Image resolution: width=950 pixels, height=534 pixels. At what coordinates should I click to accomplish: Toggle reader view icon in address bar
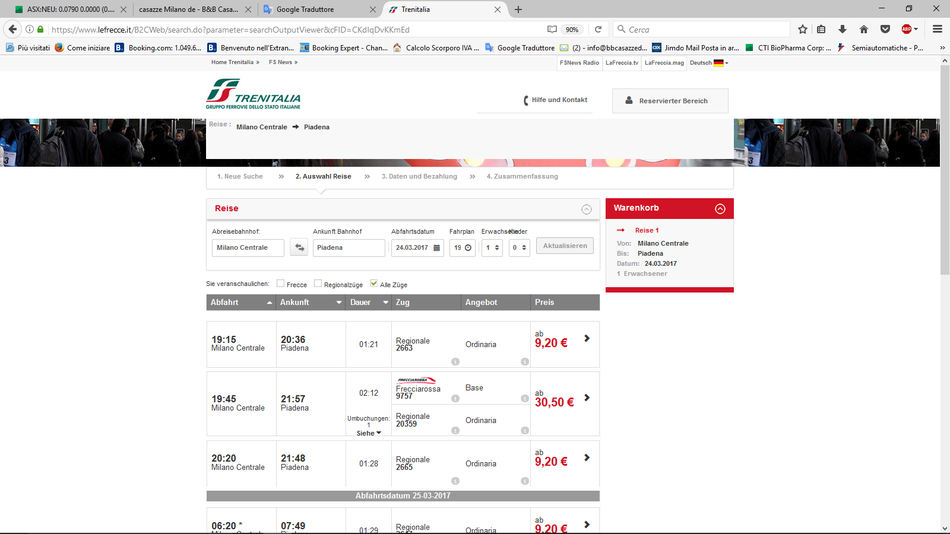(552, 29)
